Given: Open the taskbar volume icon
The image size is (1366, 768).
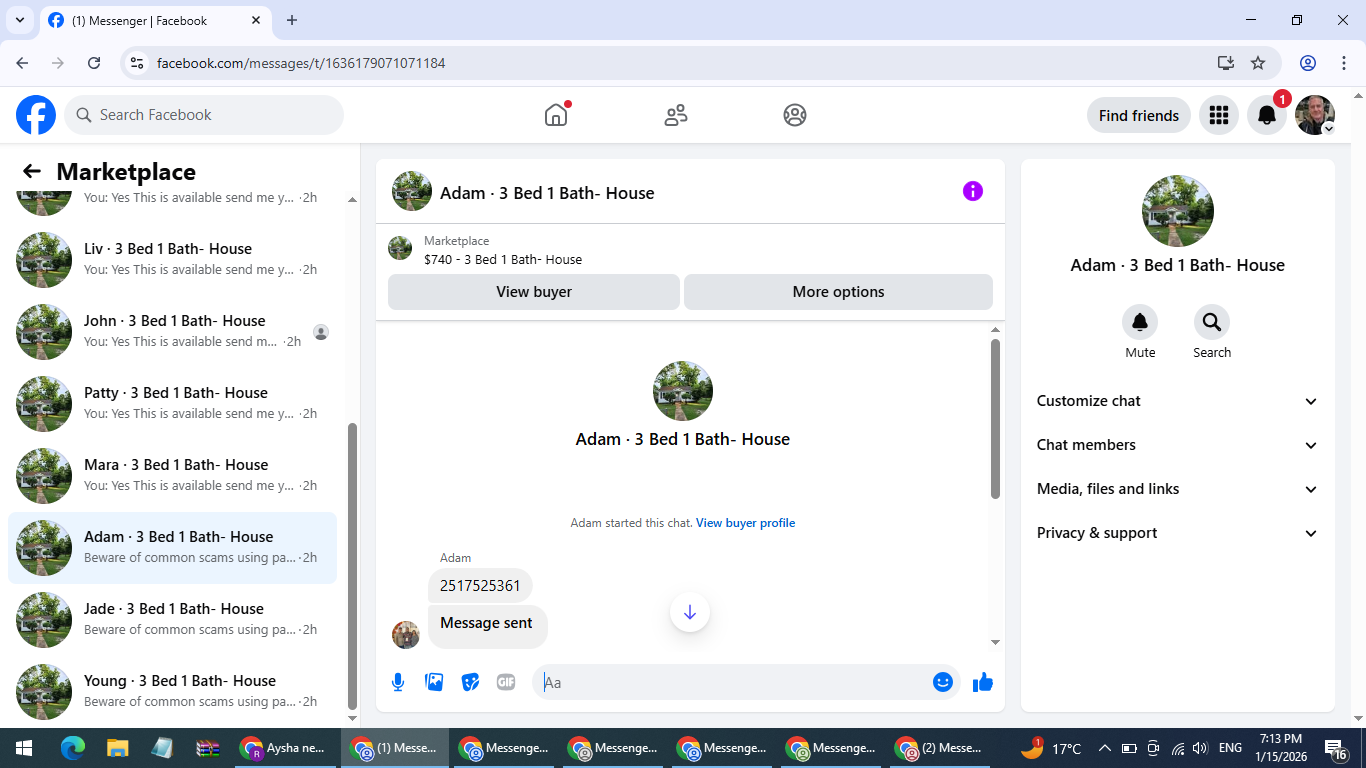Looking at the screenshot, I should (x=1201, y=748).
